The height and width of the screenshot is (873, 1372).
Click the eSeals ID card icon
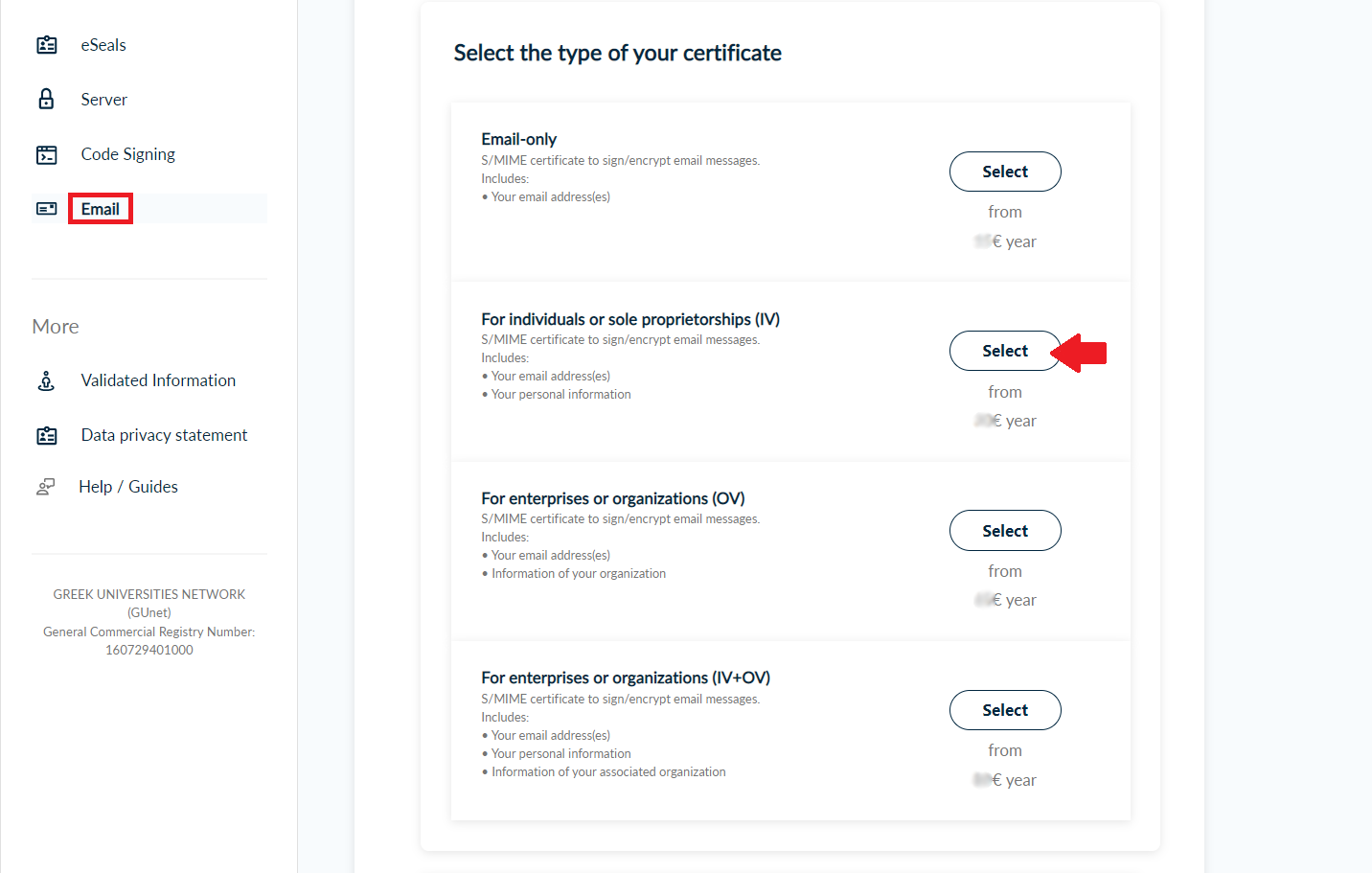46,45
